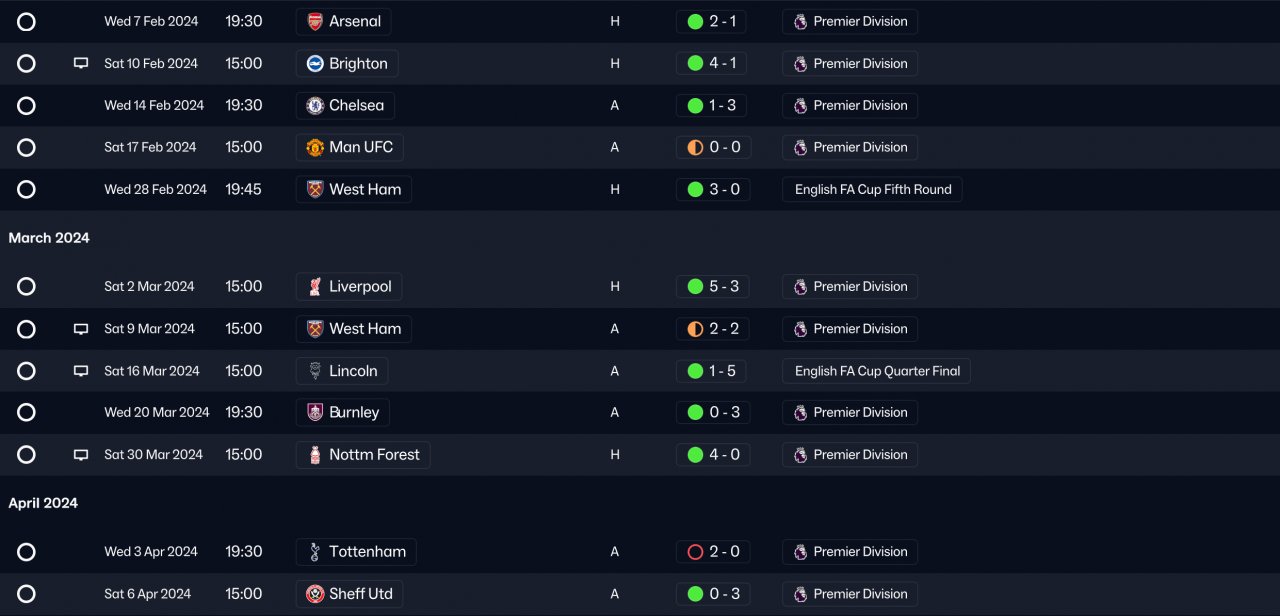Collapse the April 2024 section header
The width and height of the screenshot is (1280, 616).
coord(43,503)
